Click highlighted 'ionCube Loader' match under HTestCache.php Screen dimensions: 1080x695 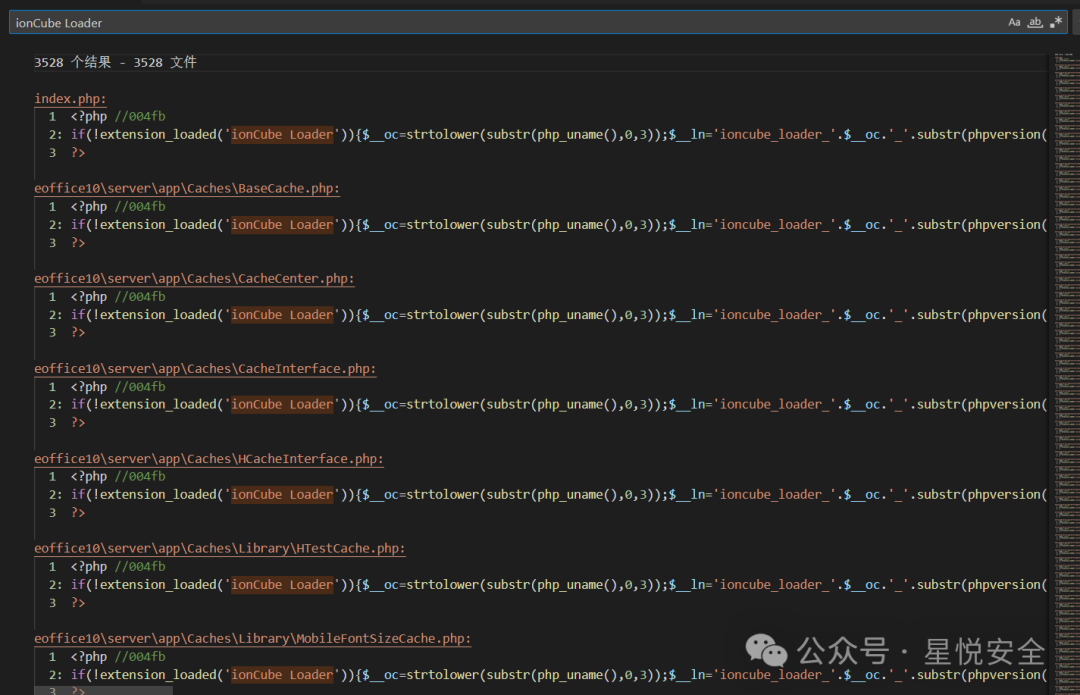(282, 585)
